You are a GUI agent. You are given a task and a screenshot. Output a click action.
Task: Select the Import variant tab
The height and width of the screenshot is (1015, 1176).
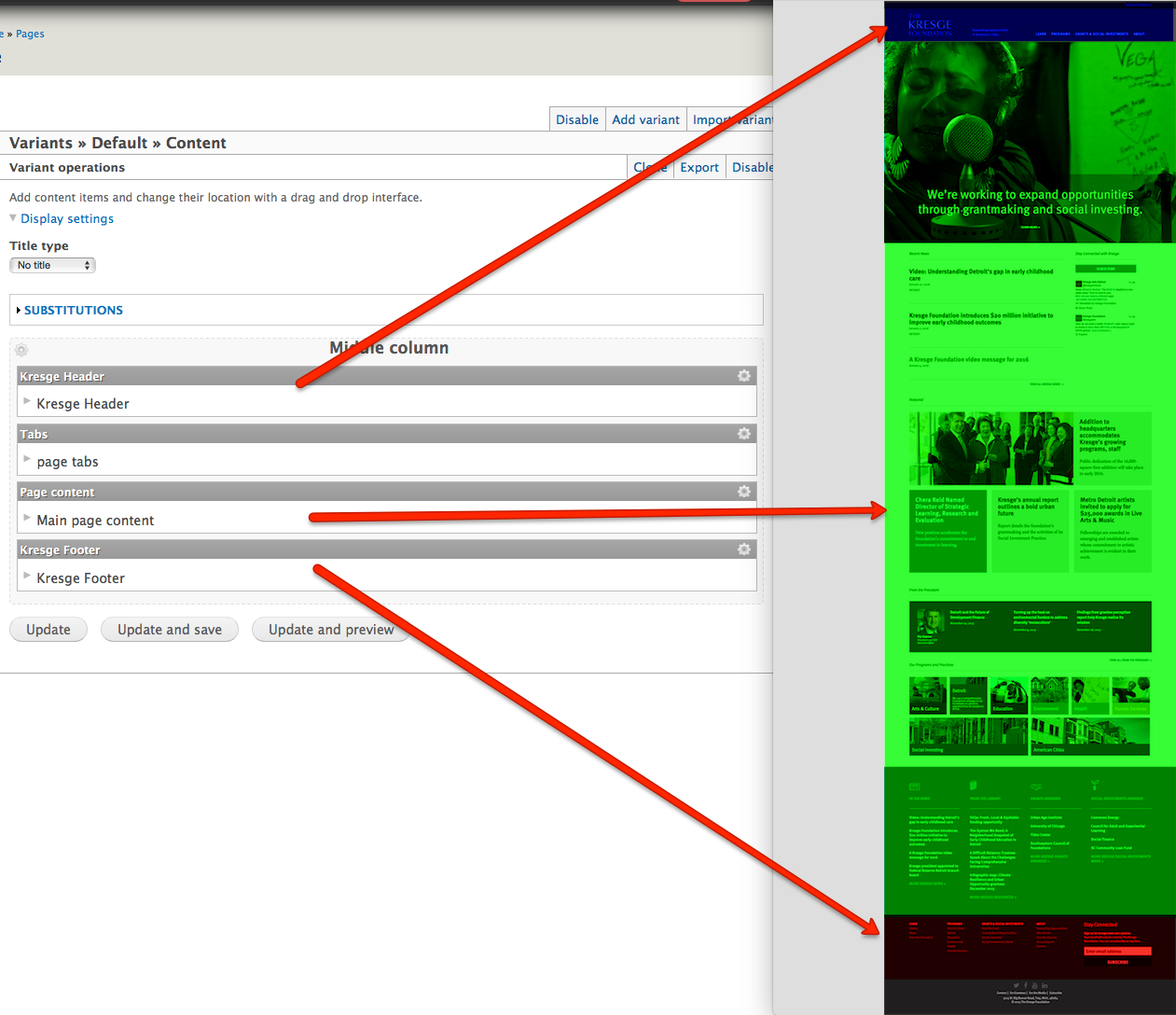tap(731, 119)
